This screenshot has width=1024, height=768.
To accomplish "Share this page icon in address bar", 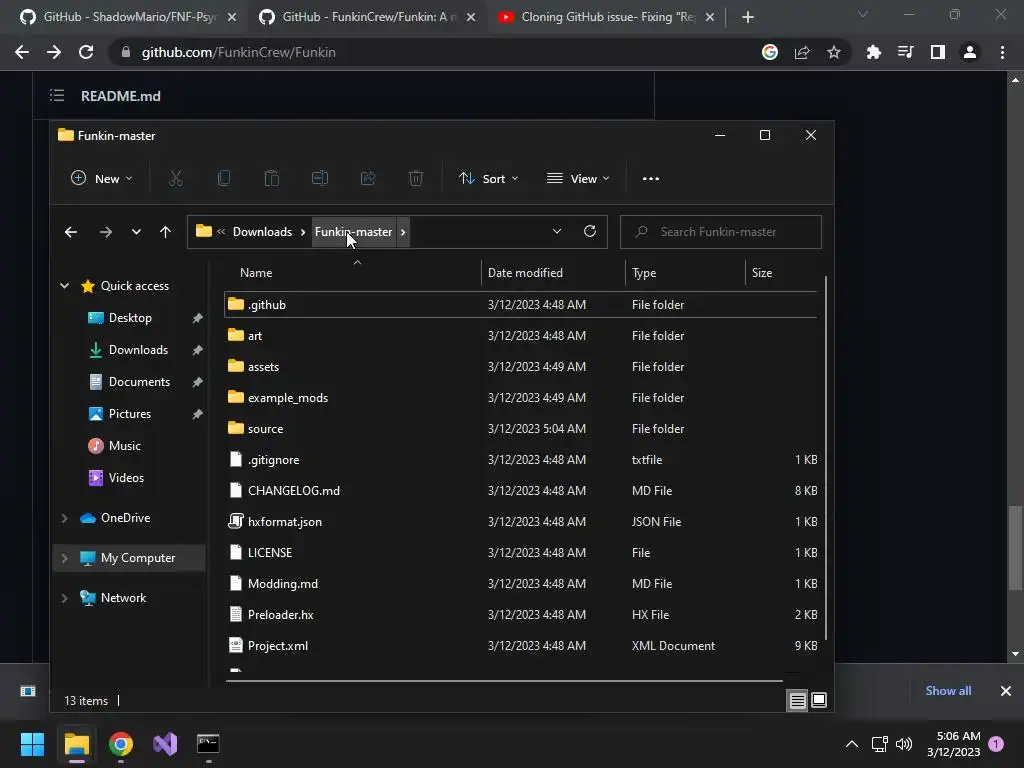I will point(802,52).
